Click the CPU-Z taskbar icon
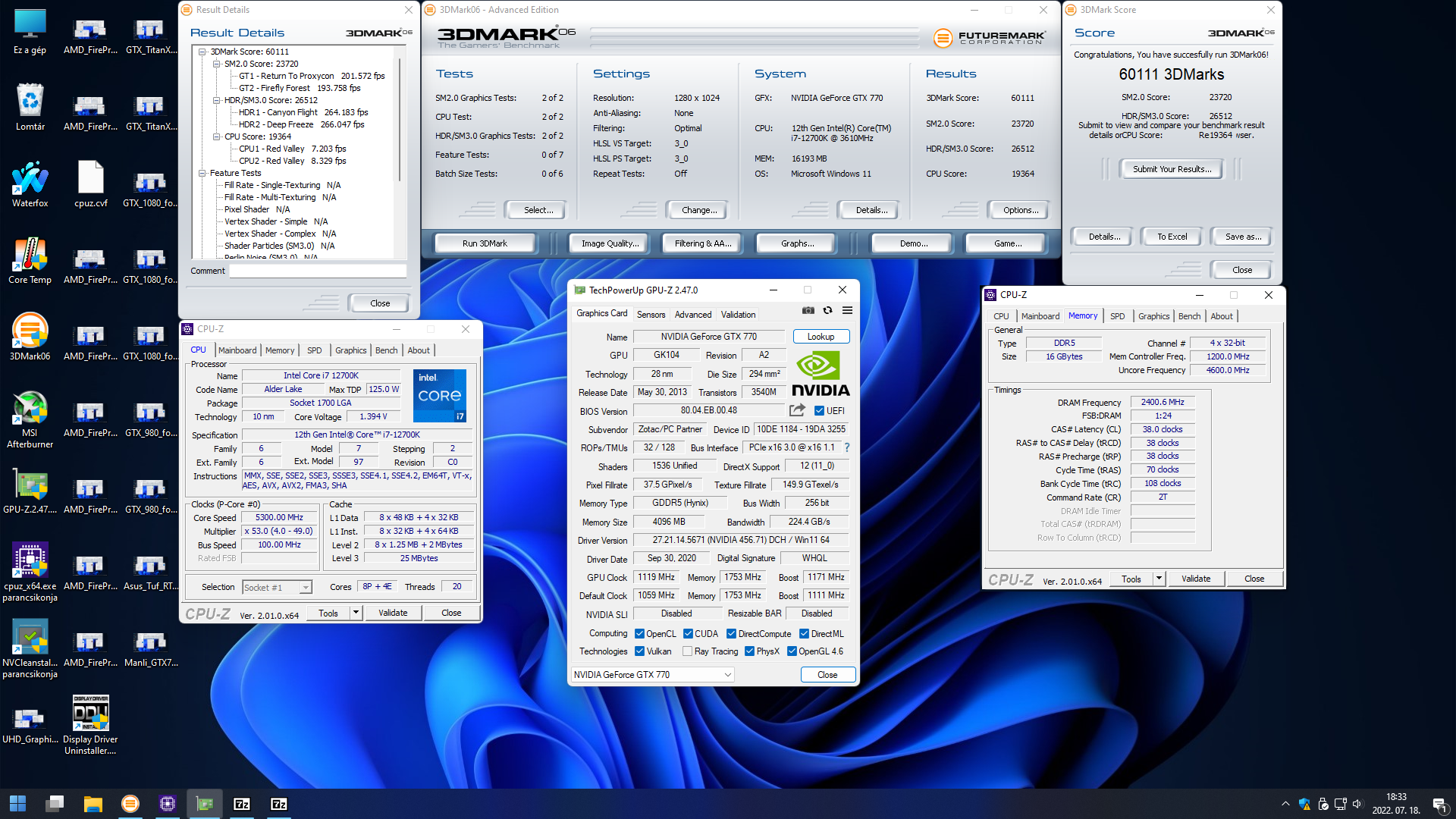The width and height of the screenshot is (1456, 819). tap(168, 804)
